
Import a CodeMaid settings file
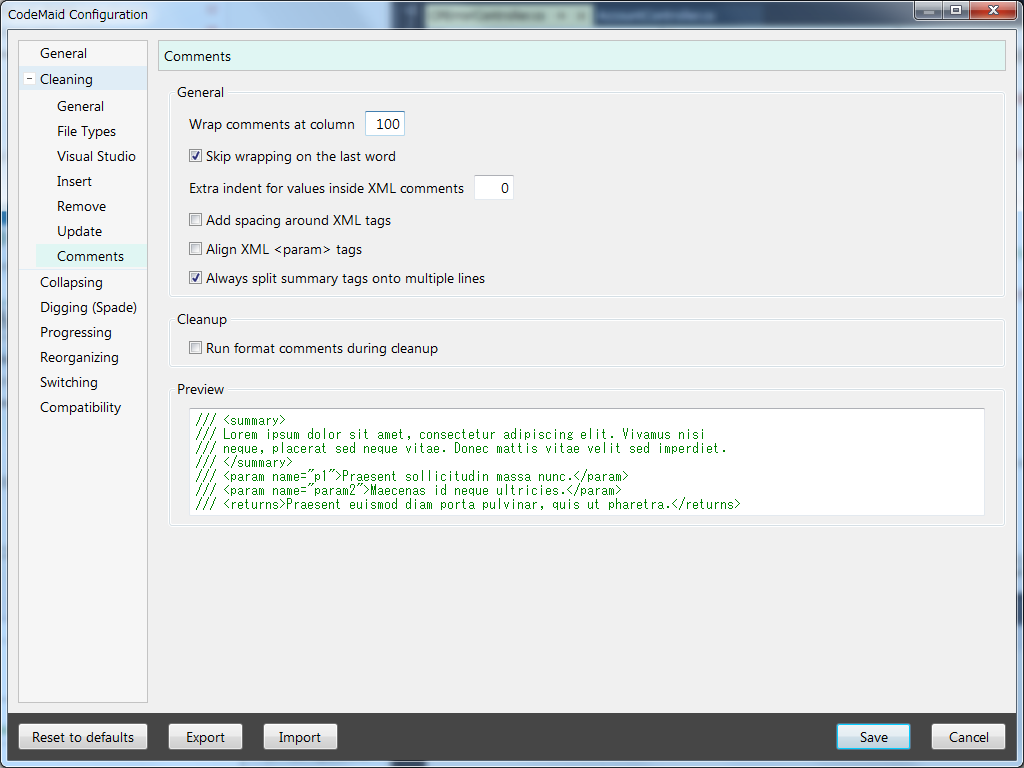(x=300, y=737)
